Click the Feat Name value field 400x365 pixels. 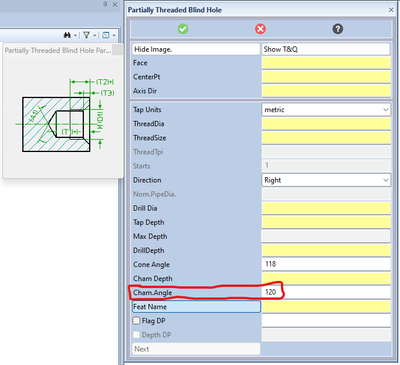coord(326,307)
